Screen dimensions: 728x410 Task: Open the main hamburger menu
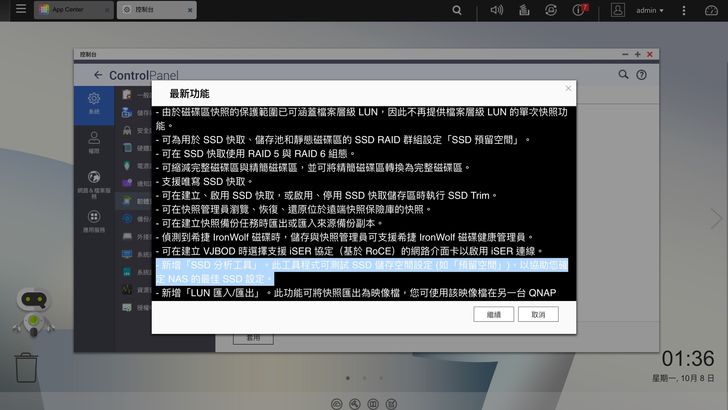tap(20, 9)
